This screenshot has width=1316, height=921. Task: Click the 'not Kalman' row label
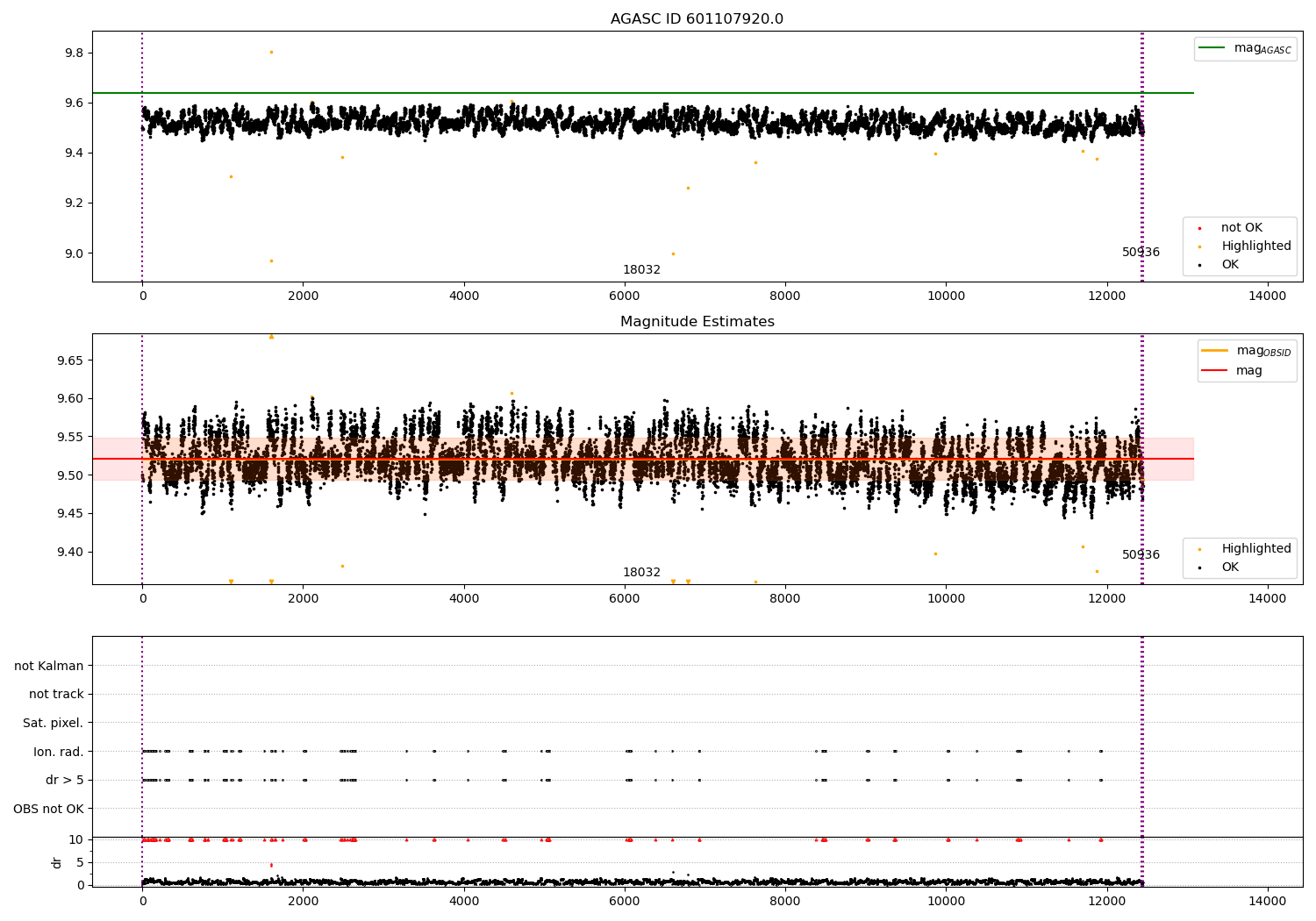(49, 667)
